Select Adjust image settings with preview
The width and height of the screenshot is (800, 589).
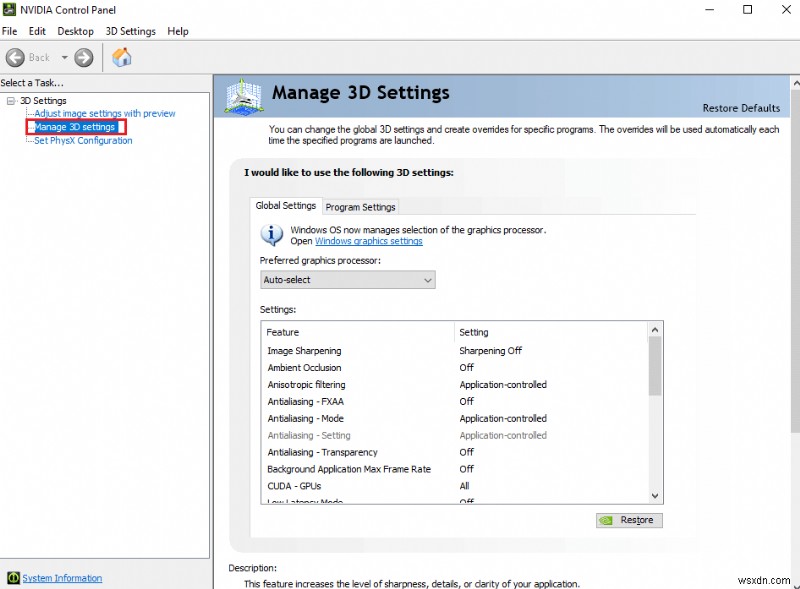[105, 114]
